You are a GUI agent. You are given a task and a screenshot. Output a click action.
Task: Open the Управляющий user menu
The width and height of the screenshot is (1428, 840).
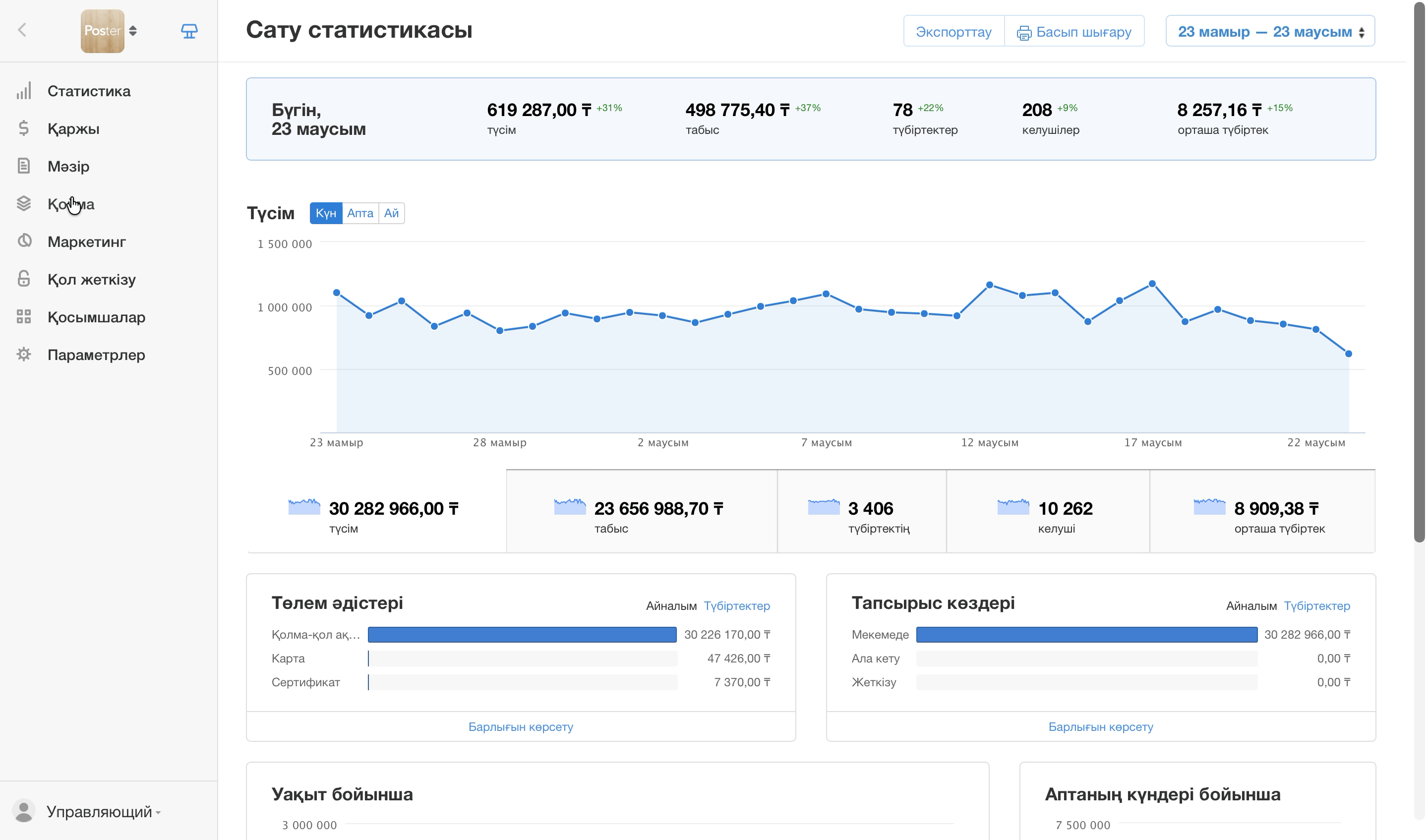(104, 812)
